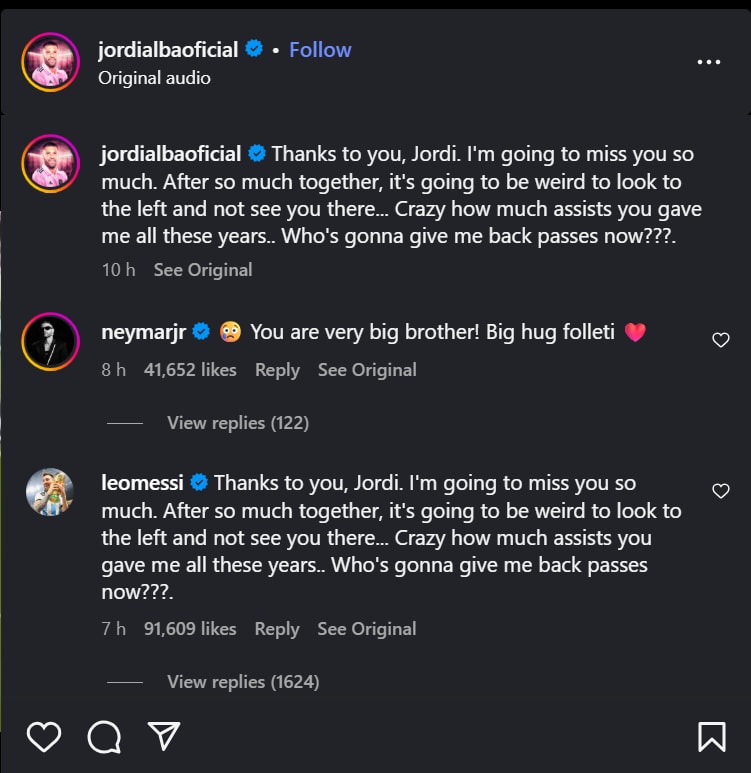This screenshot has height=773, width=751.
Task: See Original of neymarjr's comment
Action: click(x=367, y=370)
